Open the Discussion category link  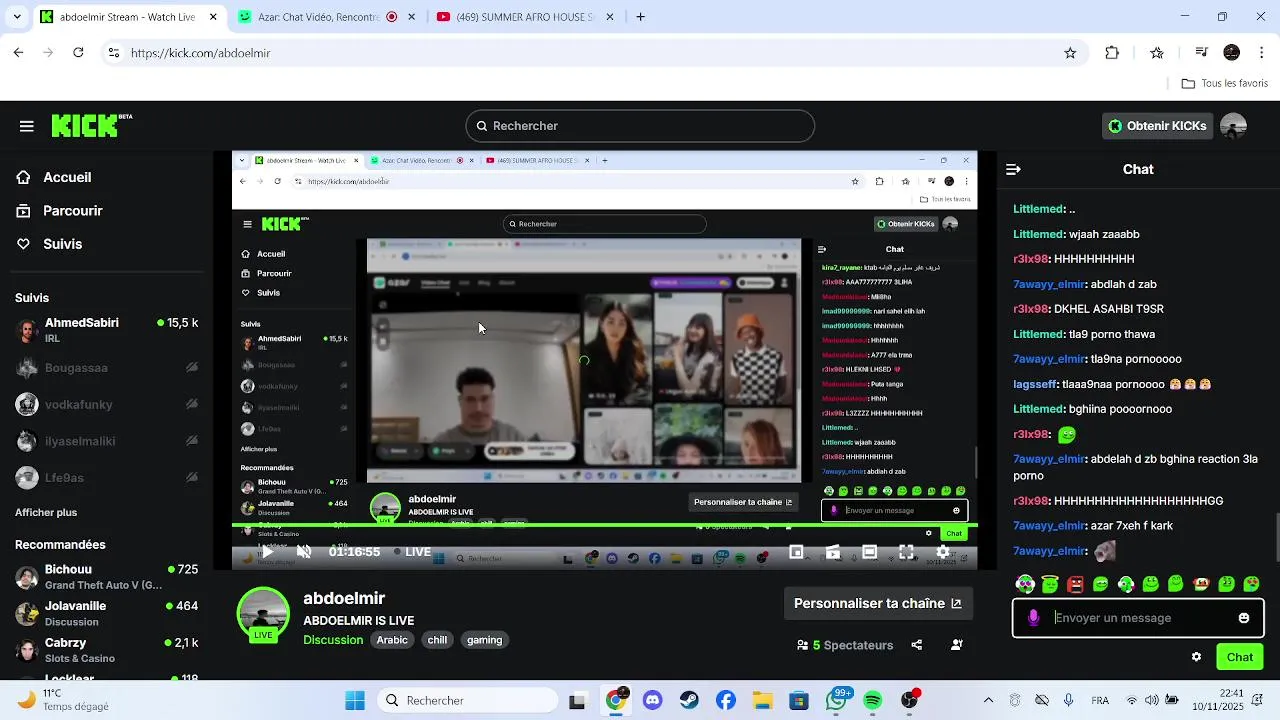pos(333,640)
